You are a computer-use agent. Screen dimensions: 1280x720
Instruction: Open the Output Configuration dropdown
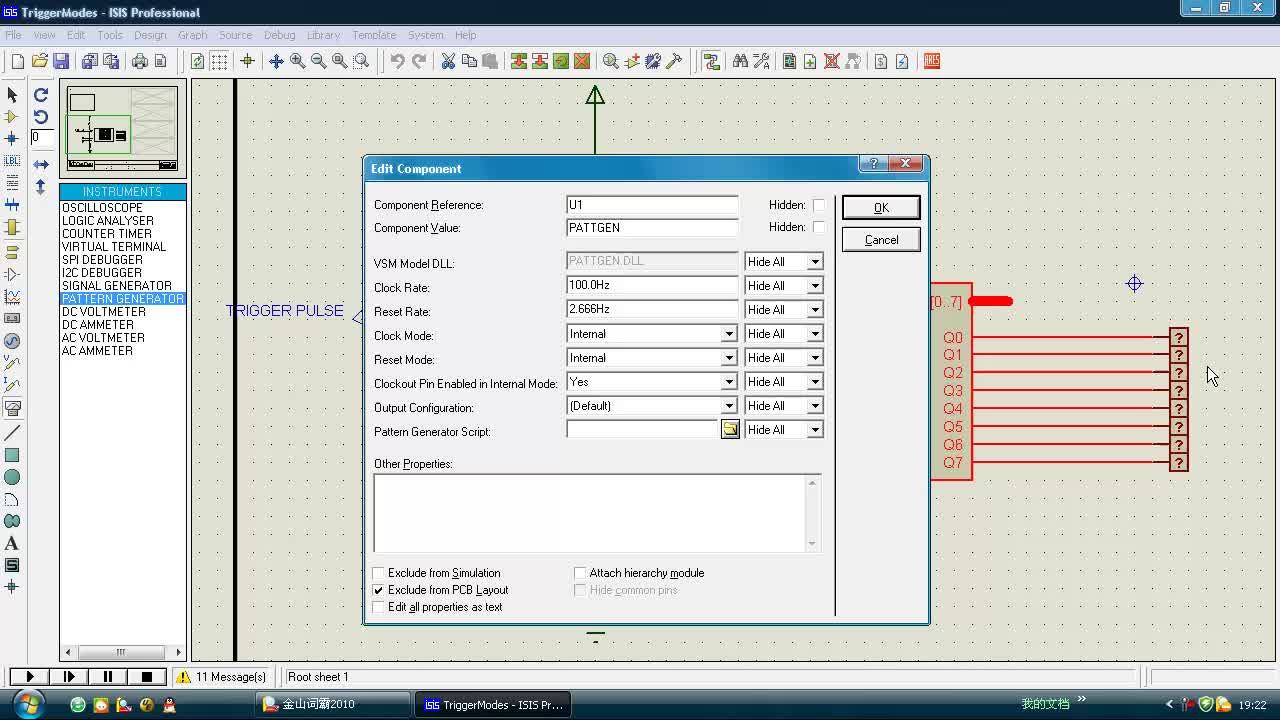(729, 406)
